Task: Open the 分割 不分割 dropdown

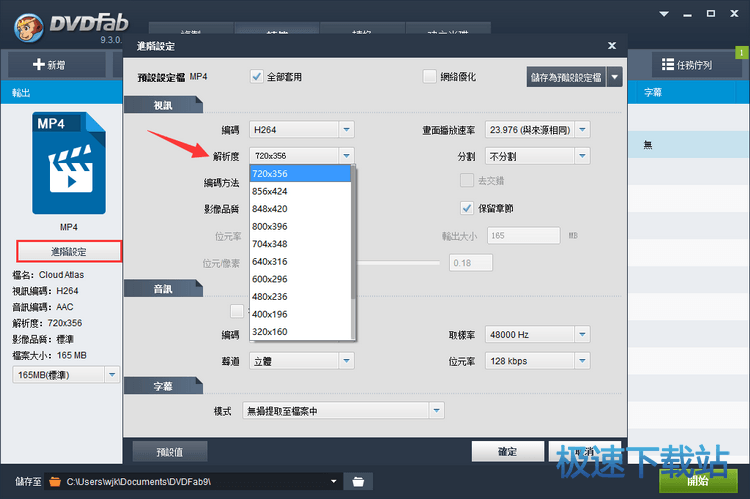Action: [x=582, y=156]
